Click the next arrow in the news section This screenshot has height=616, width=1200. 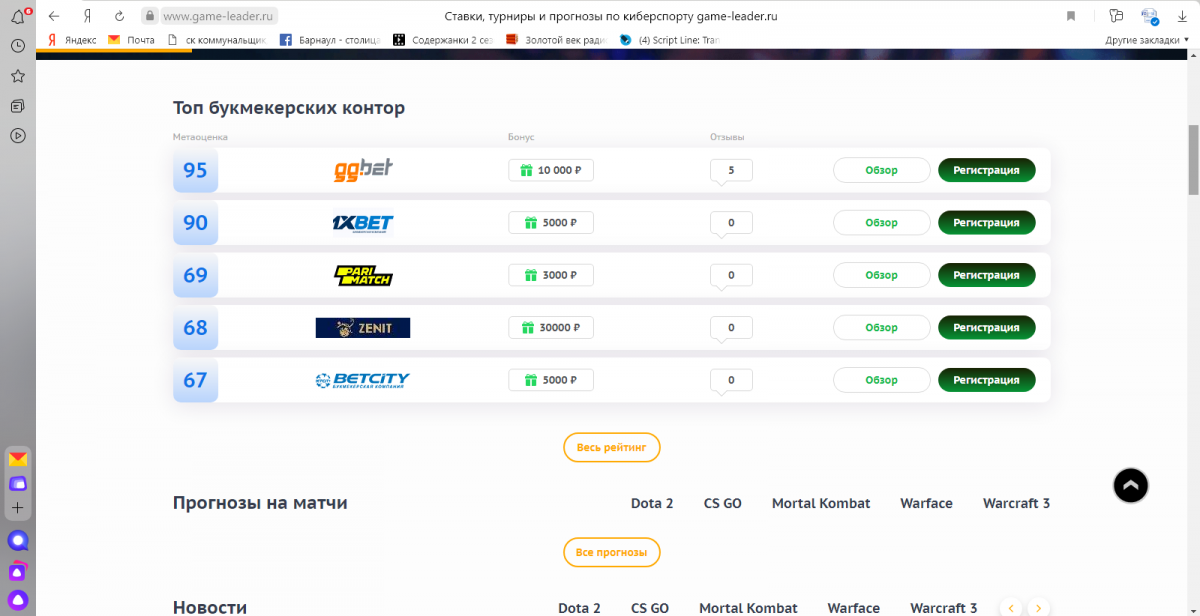coord(1039,608)
